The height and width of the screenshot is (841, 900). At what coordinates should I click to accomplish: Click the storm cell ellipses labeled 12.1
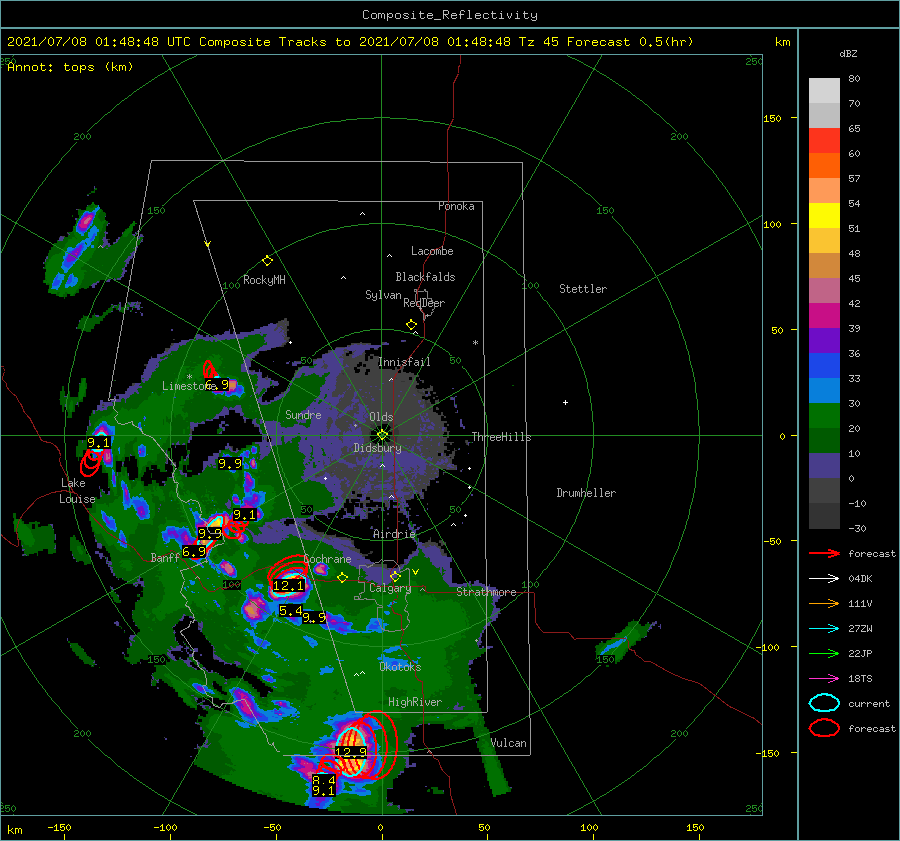(289, 576)
